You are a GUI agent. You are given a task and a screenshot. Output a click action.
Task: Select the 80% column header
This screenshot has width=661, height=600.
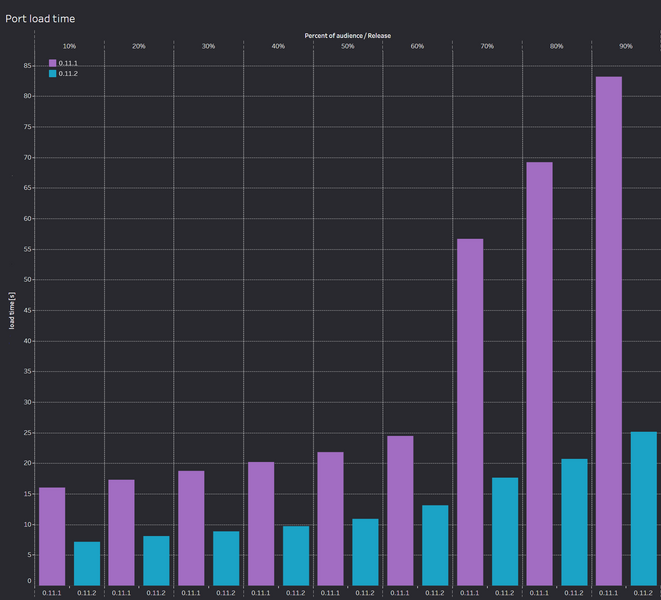[x=556, y=46]
